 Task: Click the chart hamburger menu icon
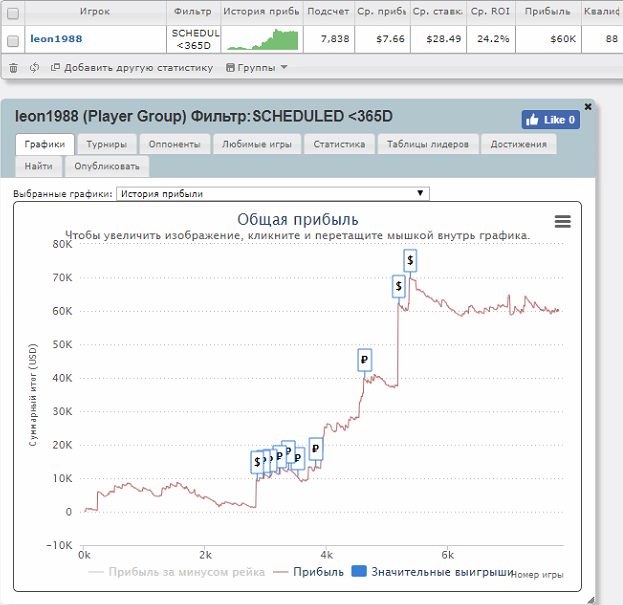(563, 221)
